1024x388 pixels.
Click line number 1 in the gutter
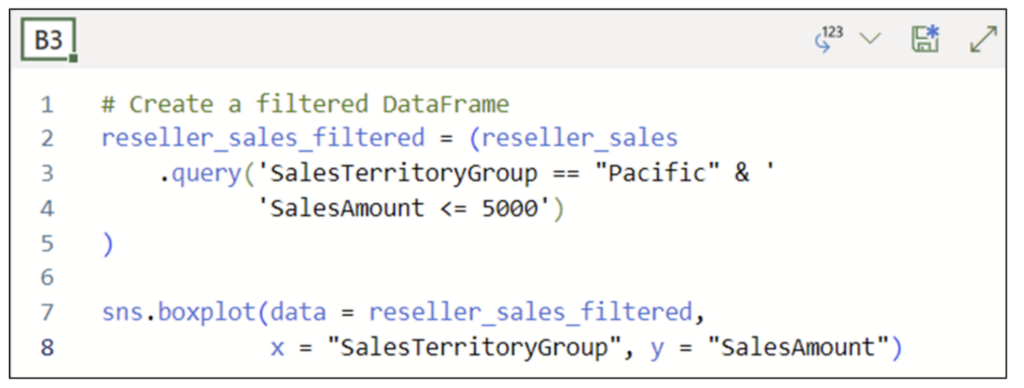point(47,104)
